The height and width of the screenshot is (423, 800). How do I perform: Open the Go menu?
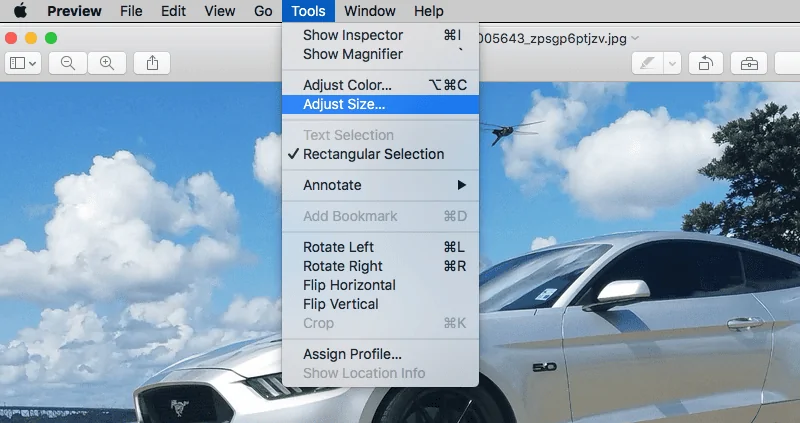click(263, 11)
